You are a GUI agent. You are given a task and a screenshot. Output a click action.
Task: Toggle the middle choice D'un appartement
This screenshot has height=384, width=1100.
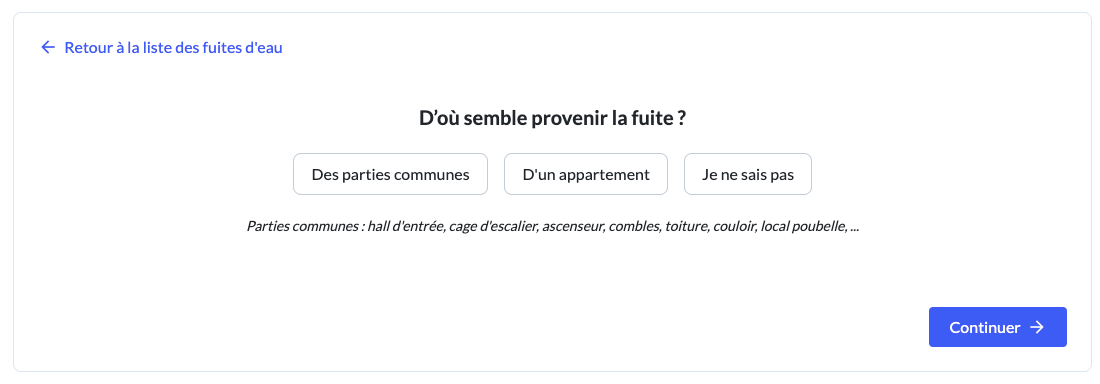pos(586,174)
